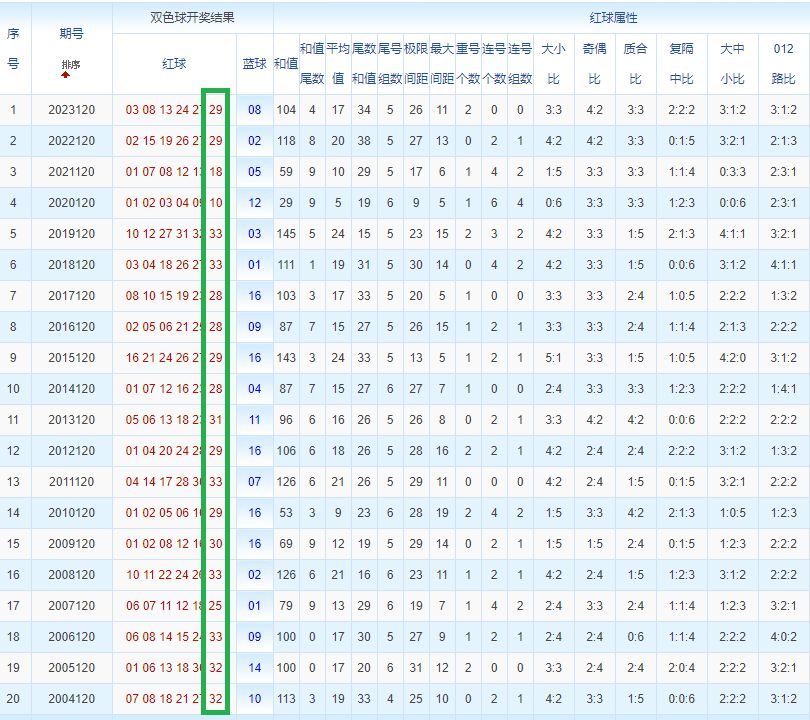Click blue ball 08 in row 1

point(255,110)
